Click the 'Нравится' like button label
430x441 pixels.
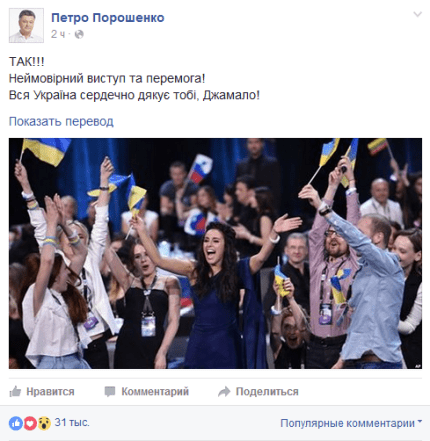coord(50,391)
